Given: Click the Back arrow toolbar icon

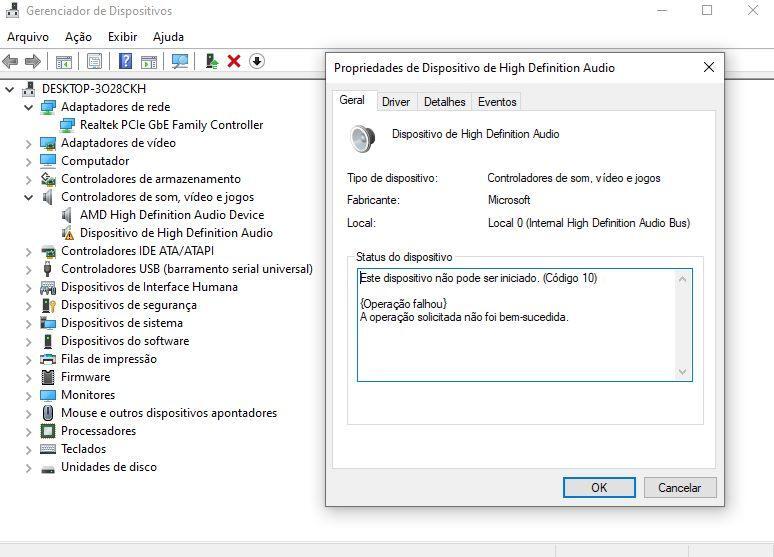Looking at the screenshot, I should click(10, 61).
